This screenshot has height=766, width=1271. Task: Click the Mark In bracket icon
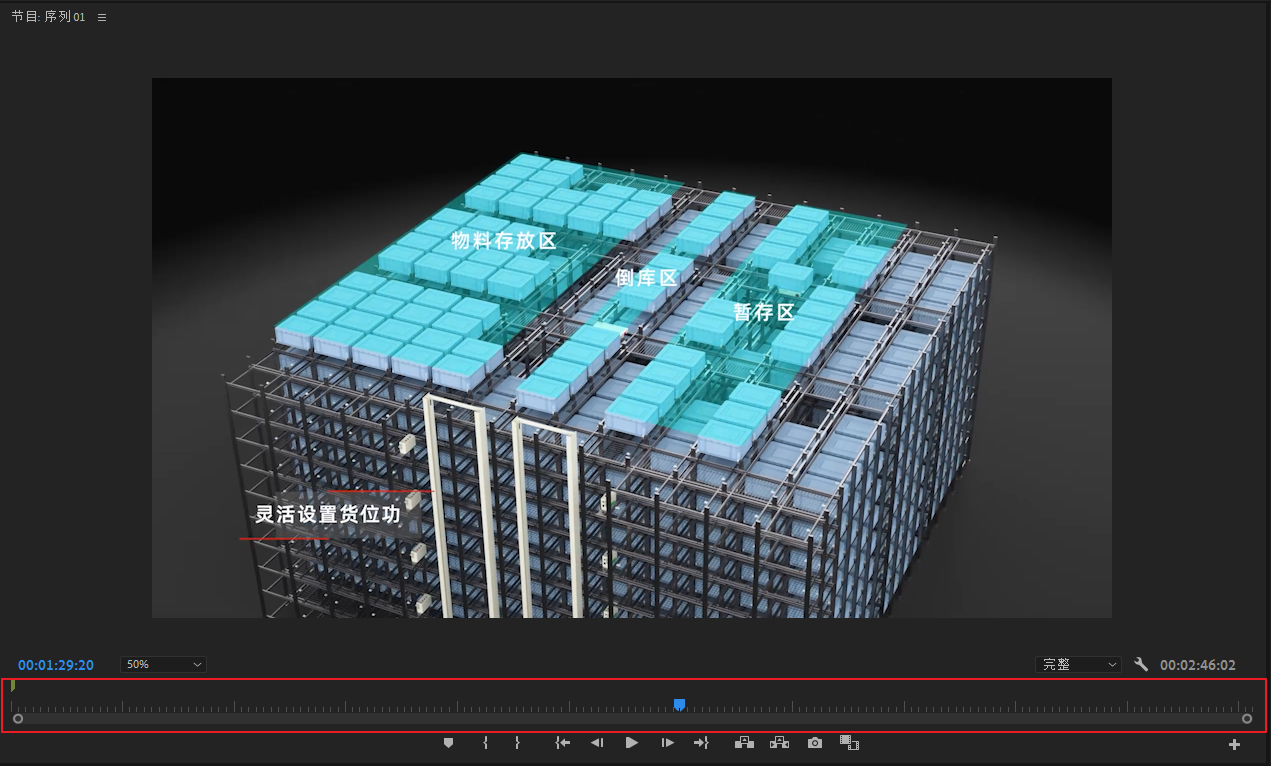(x=485, y=743)
